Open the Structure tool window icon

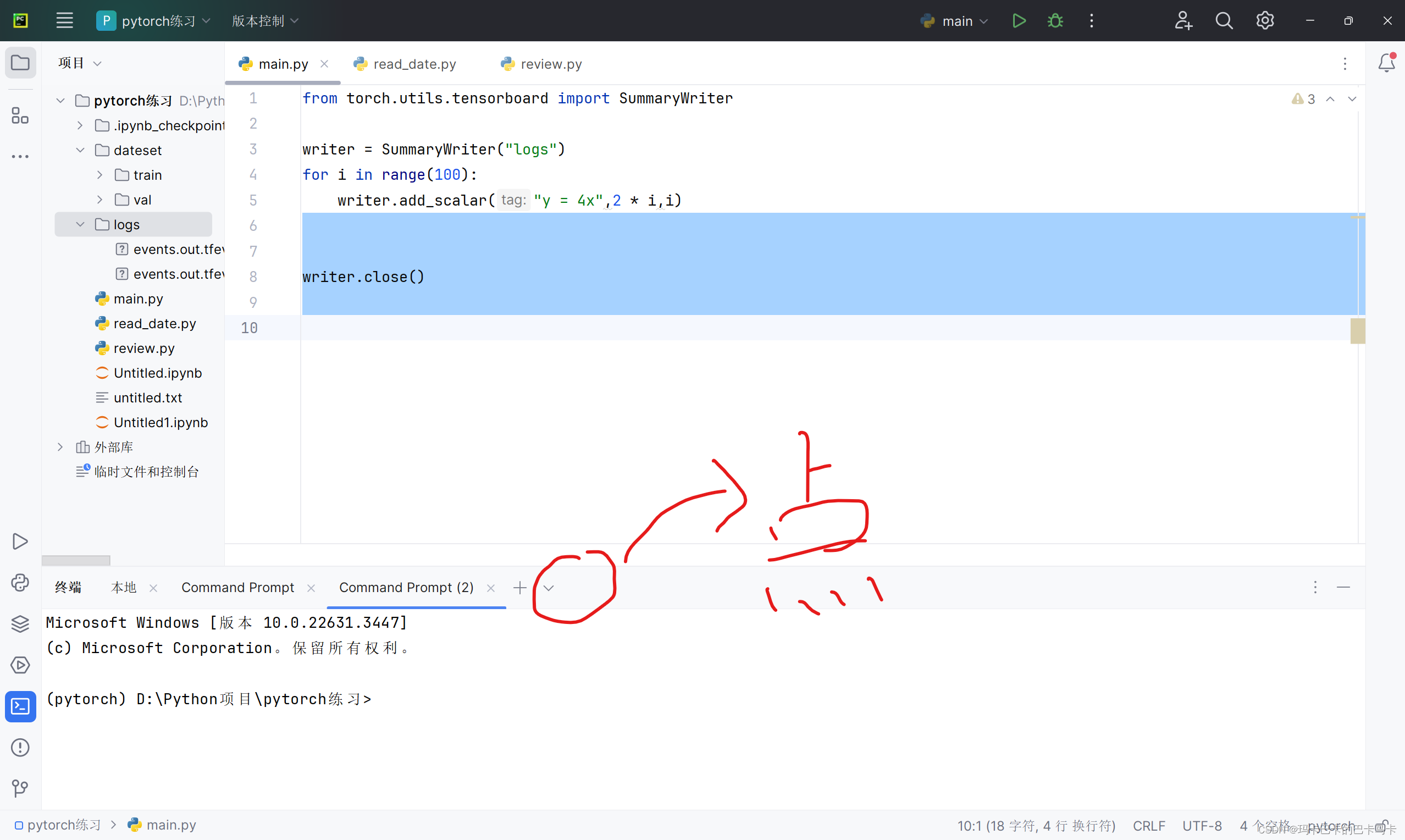coord(20,115)
